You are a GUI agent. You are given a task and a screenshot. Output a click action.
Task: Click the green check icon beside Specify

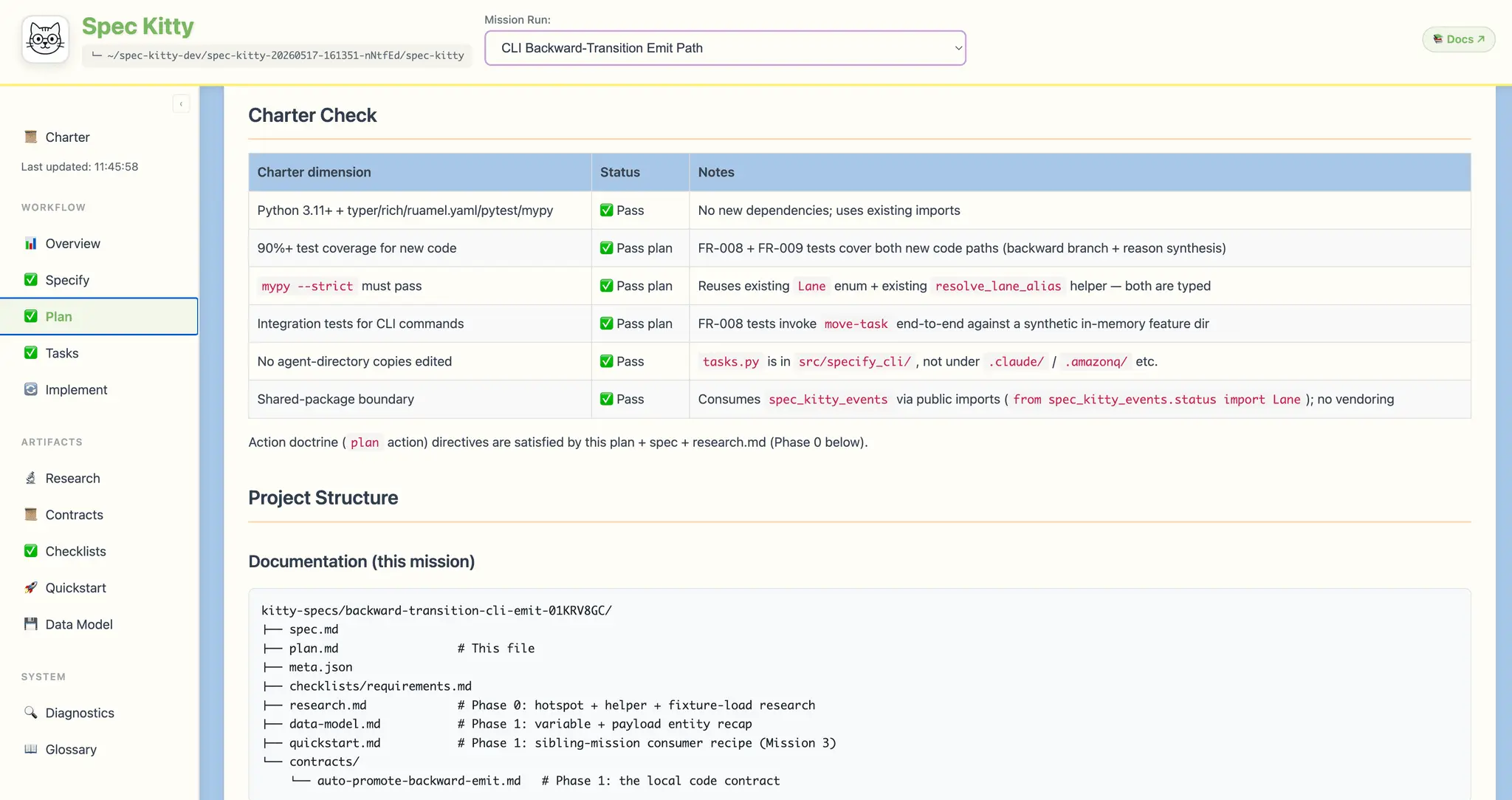30,279
